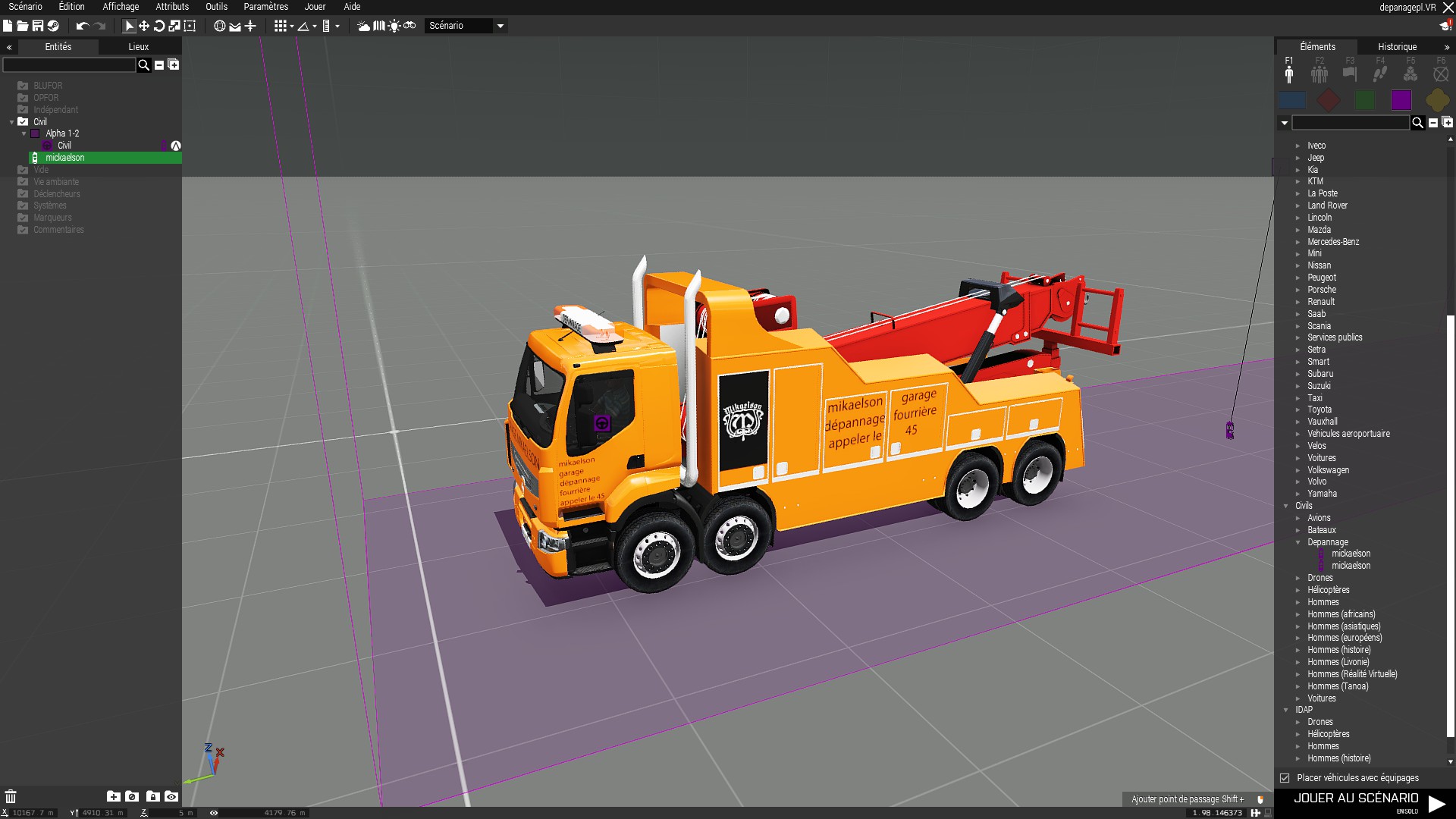The width and height of the screenshot is (1456, 819).
Task: Click the save scenario floppy icon
Action: (x=37, y=26)
